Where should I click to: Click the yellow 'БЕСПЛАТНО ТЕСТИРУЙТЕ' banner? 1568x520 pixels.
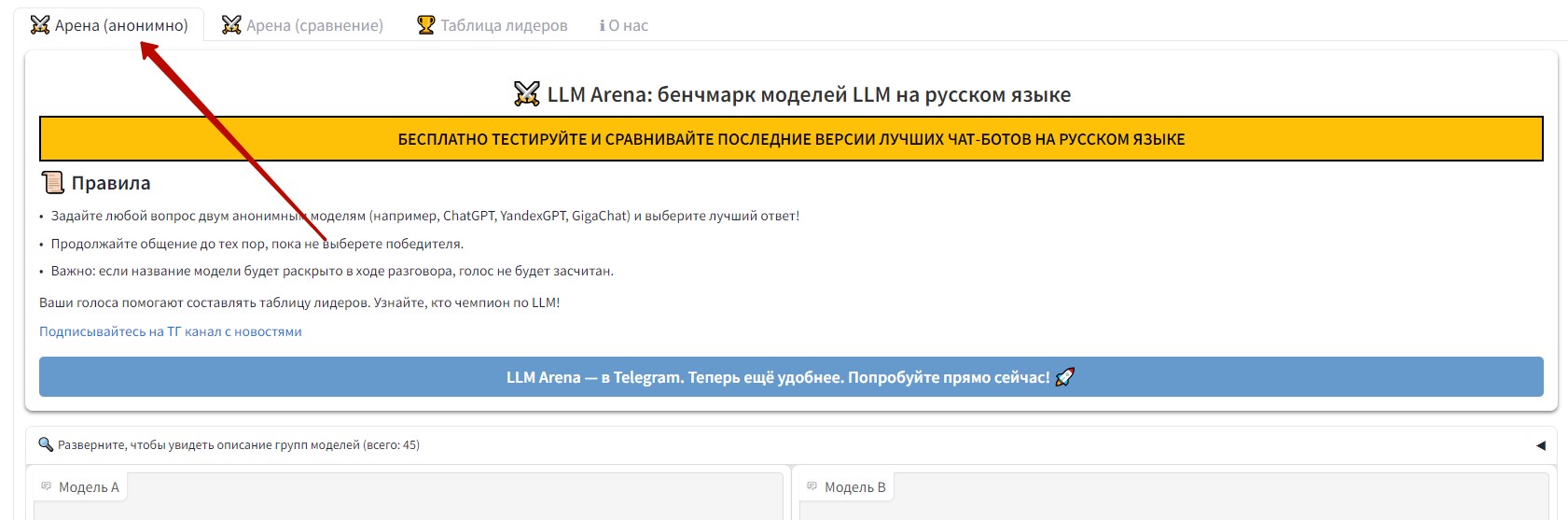[x=791, y=139]
